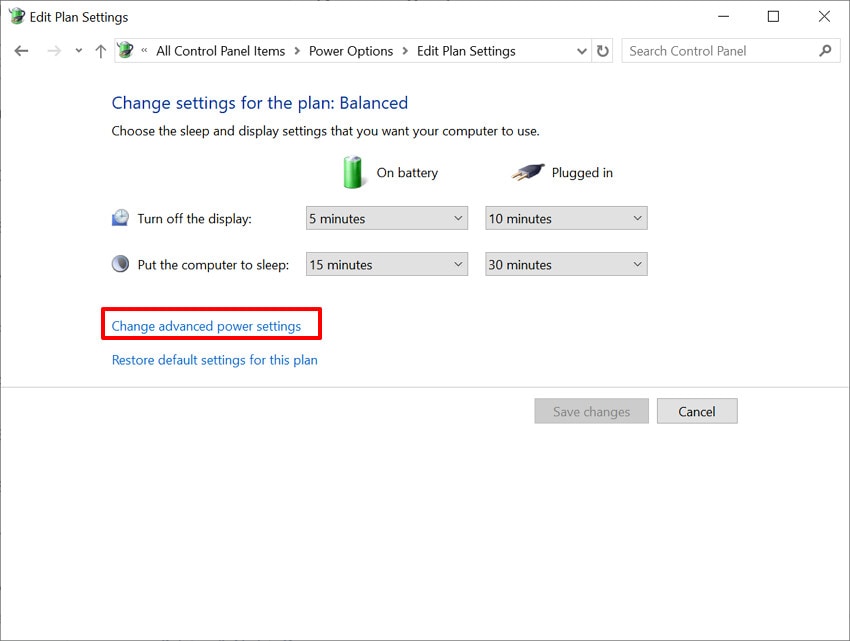Click Restore default settings for this plan

tap(214, 360)
